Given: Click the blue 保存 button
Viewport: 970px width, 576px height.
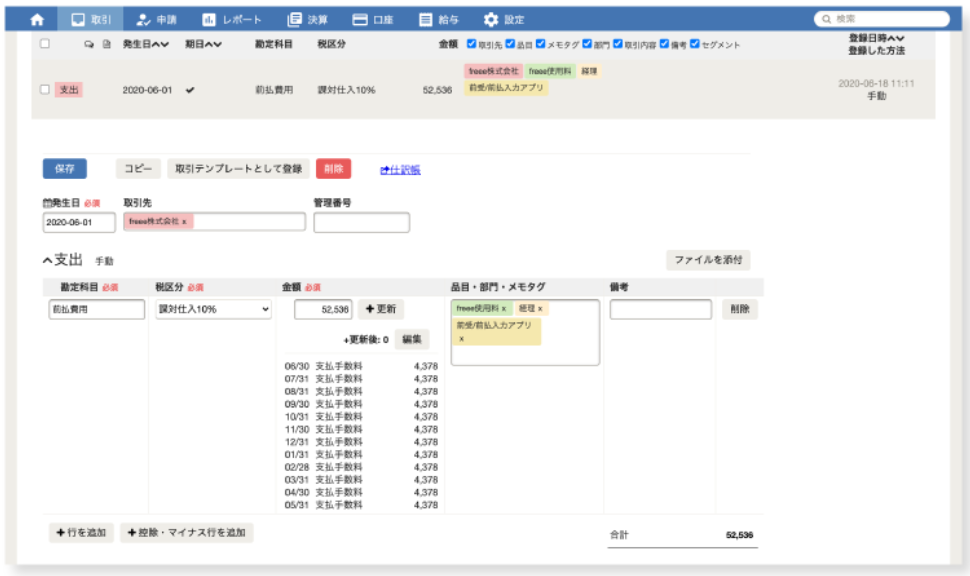Looking at the screenshot, I should point(64,169).
